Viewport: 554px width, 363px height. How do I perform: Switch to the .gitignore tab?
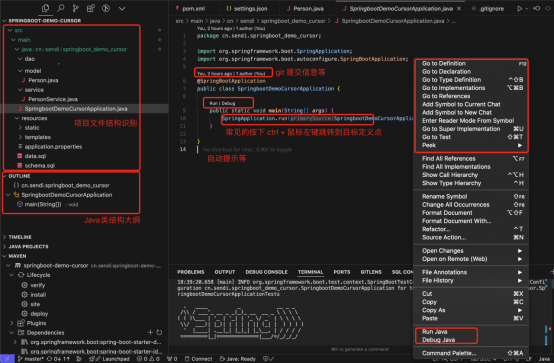click(488, 8)
